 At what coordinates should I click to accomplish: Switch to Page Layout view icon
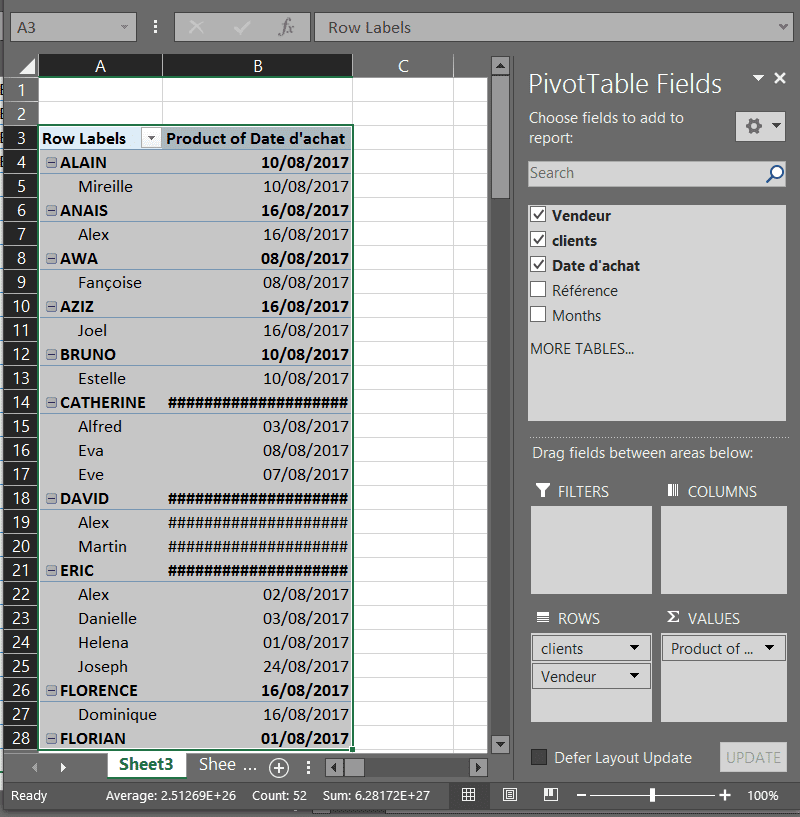click(510, 795)
